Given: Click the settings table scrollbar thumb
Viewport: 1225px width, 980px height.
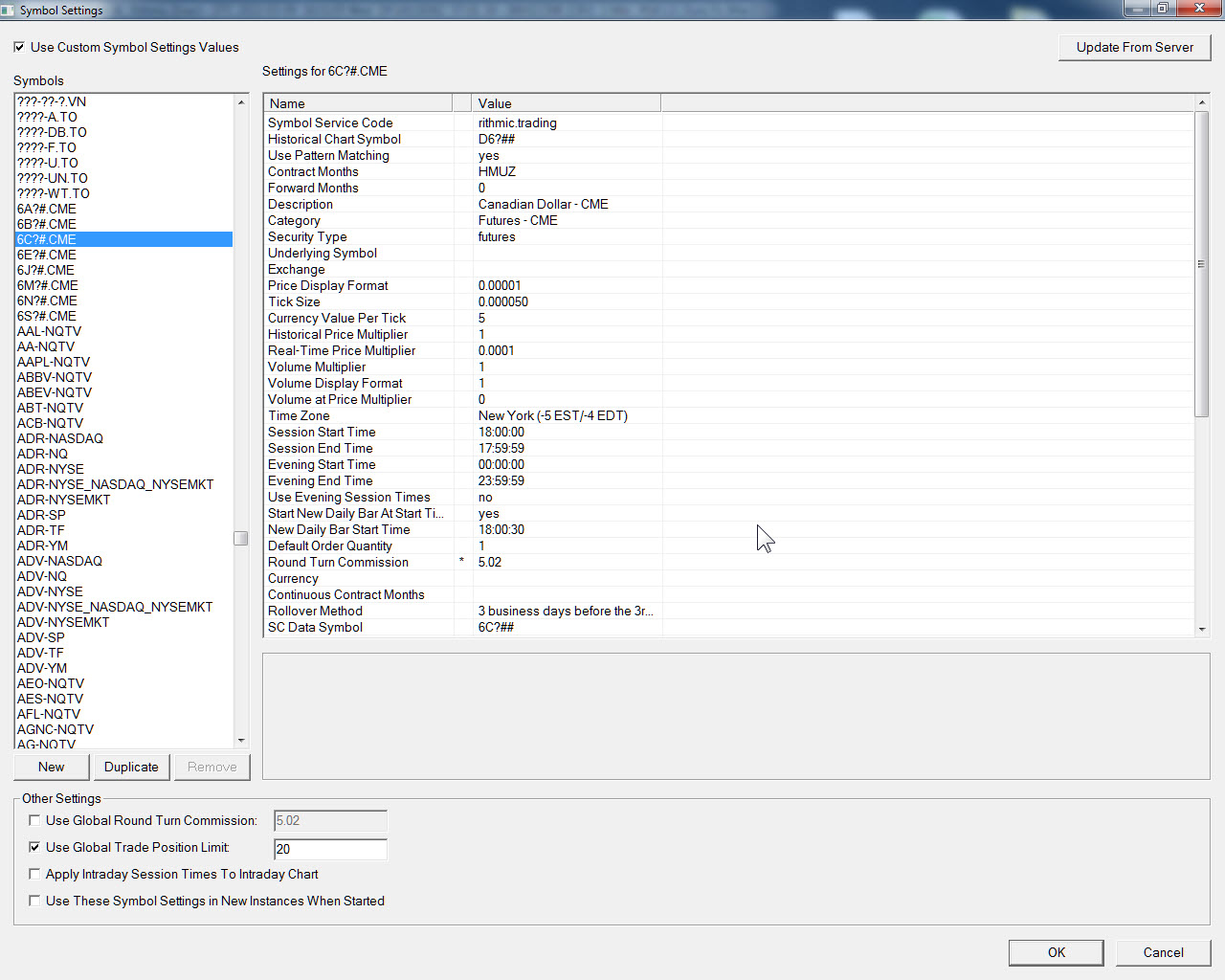Looking at the screenshot, I should [x=1202, y=264].
